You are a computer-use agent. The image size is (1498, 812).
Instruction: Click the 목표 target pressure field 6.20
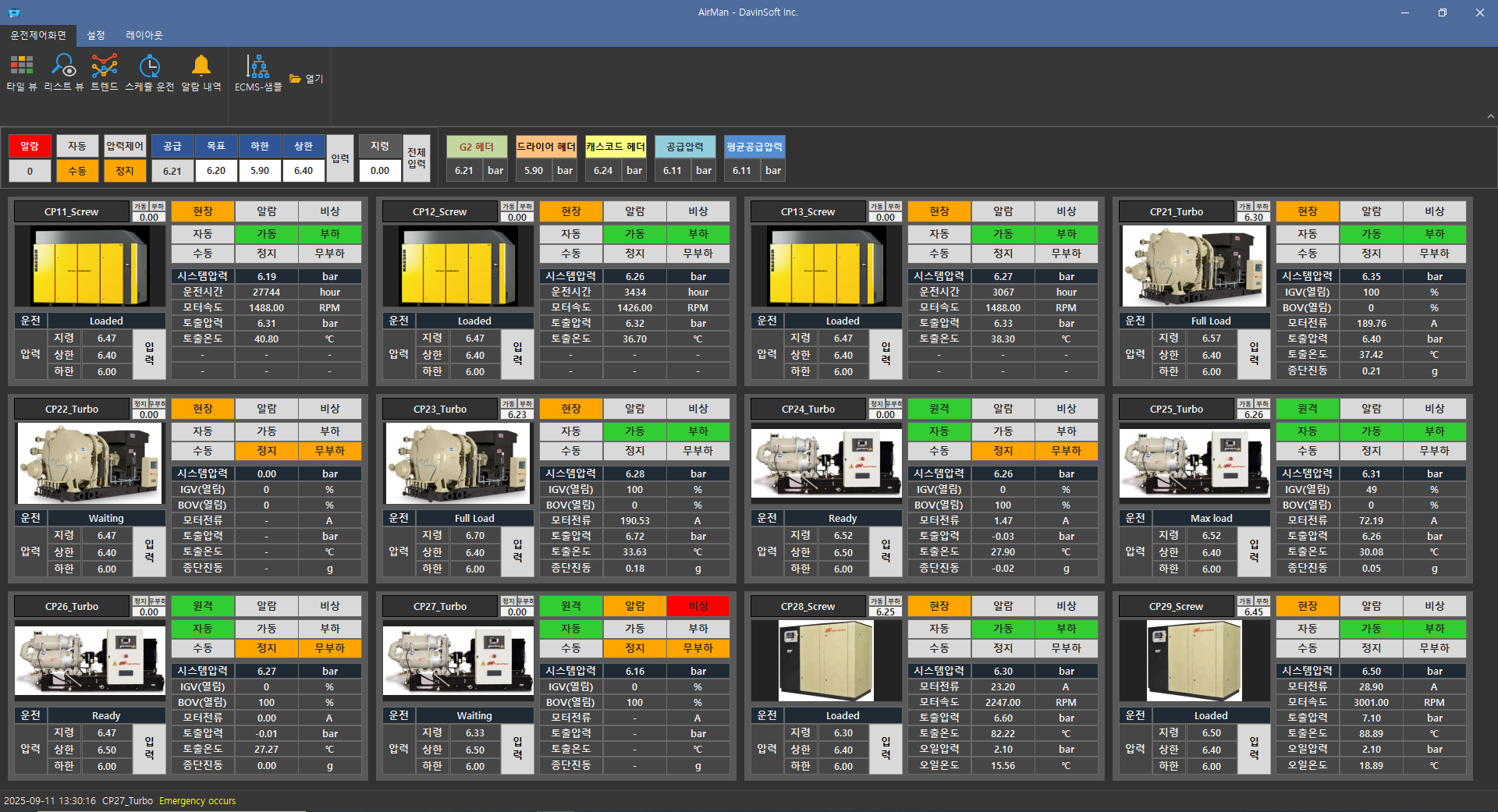(x=216, y=171)
